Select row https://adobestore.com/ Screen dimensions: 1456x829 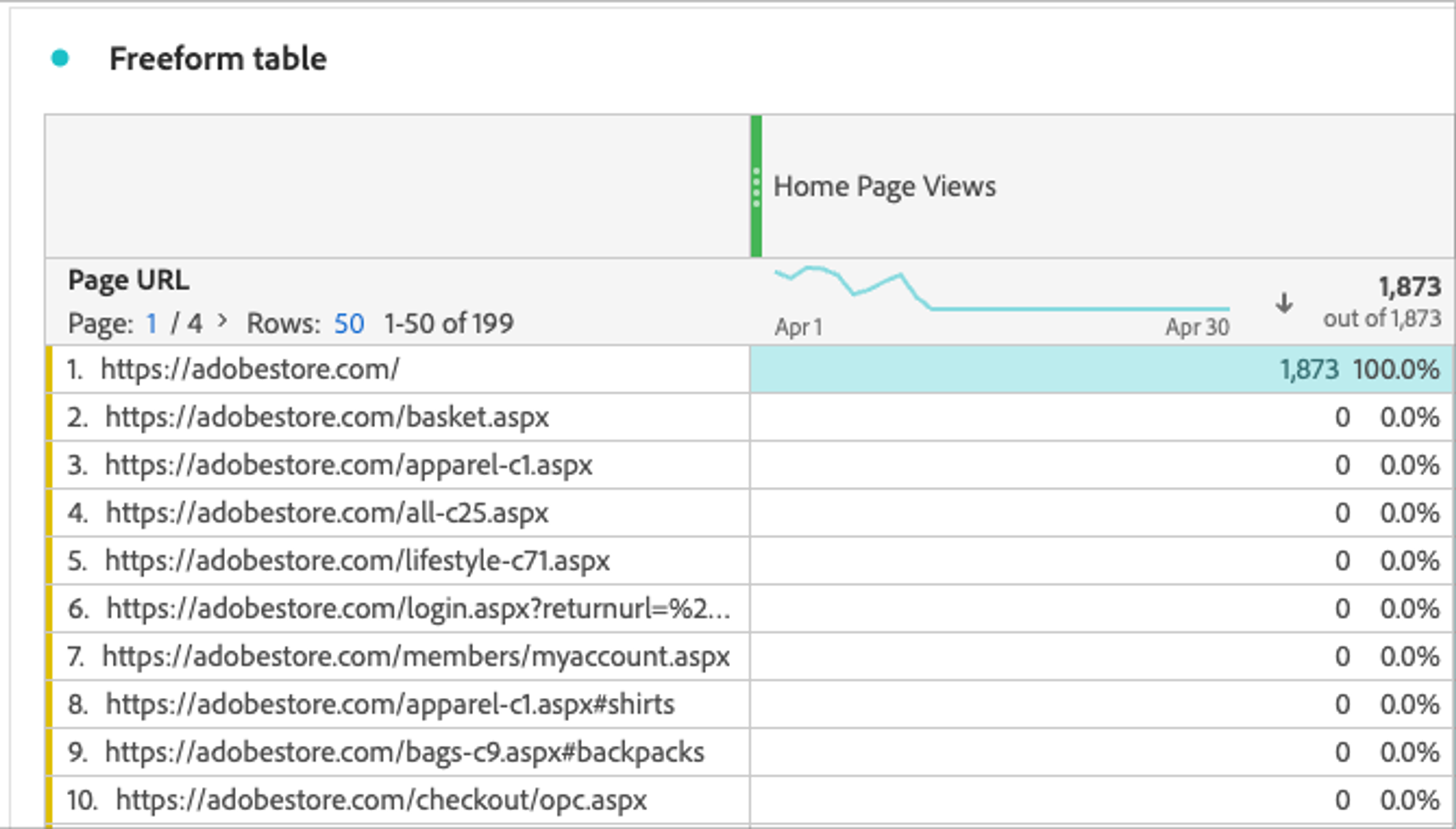[249, 369]
